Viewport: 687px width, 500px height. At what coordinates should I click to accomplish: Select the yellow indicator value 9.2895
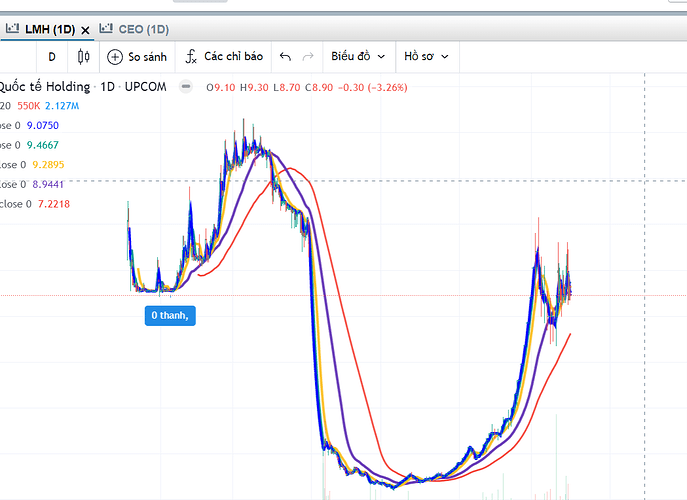point(48,165)
